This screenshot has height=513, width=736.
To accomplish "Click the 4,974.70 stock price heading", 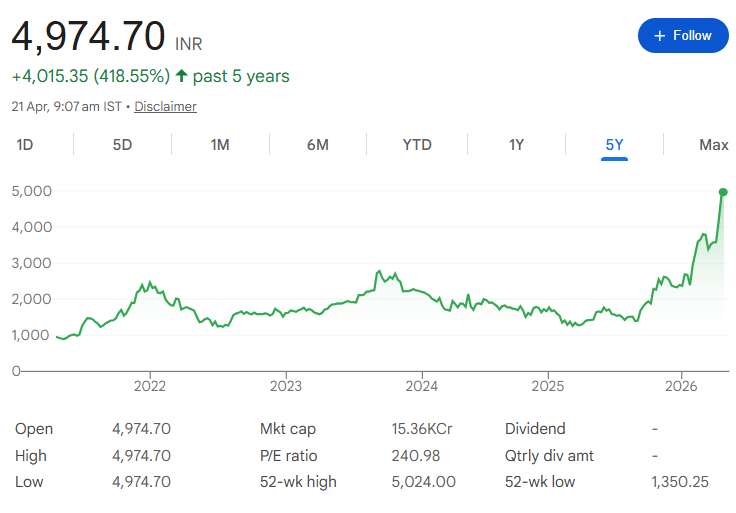I will (88, 37).
